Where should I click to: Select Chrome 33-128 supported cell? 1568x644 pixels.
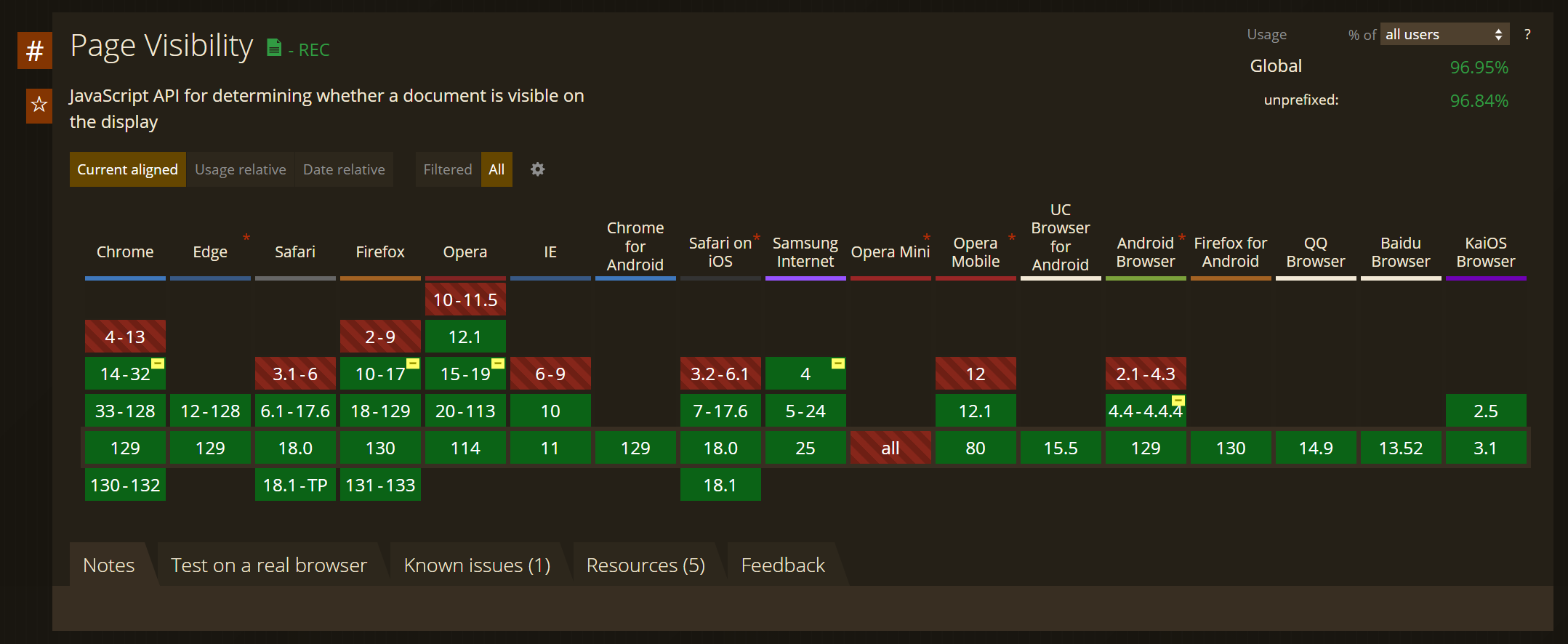click(x=125, y=411)
